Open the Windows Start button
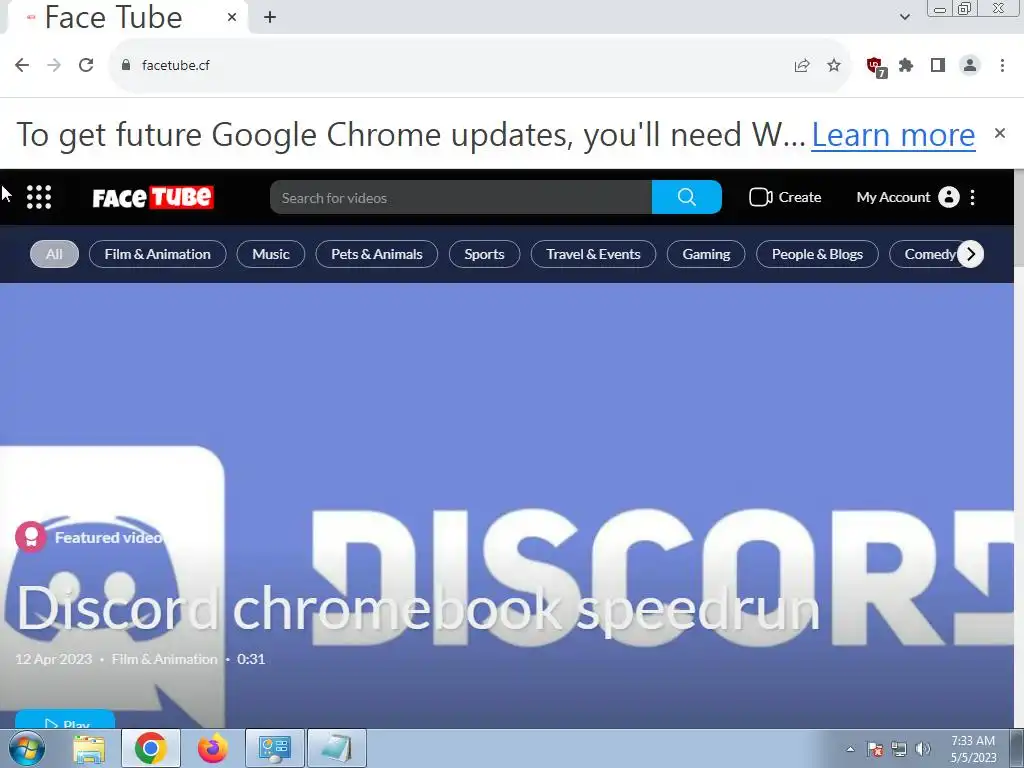 pos(27,748)
